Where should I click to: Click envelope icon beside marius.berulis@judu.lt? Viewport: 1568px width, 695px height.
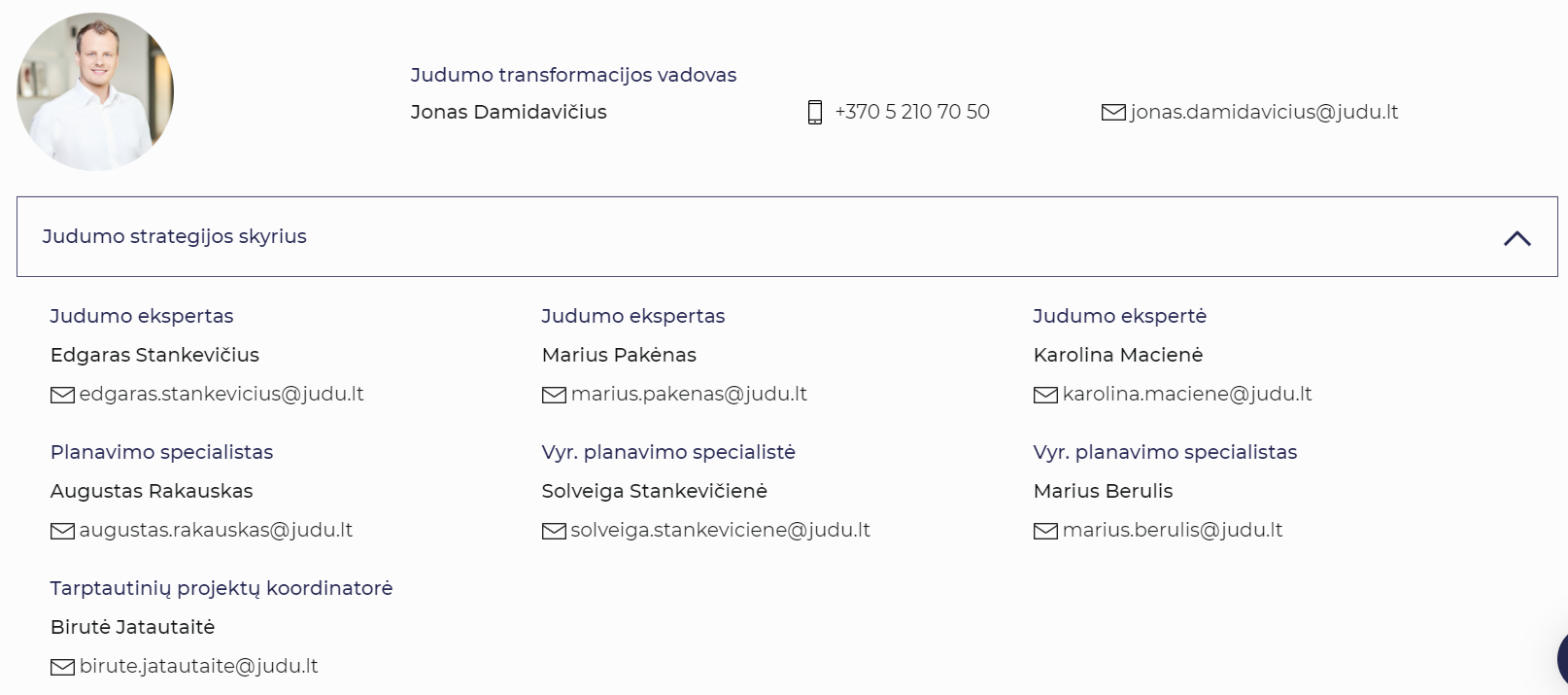[1045, 531]
